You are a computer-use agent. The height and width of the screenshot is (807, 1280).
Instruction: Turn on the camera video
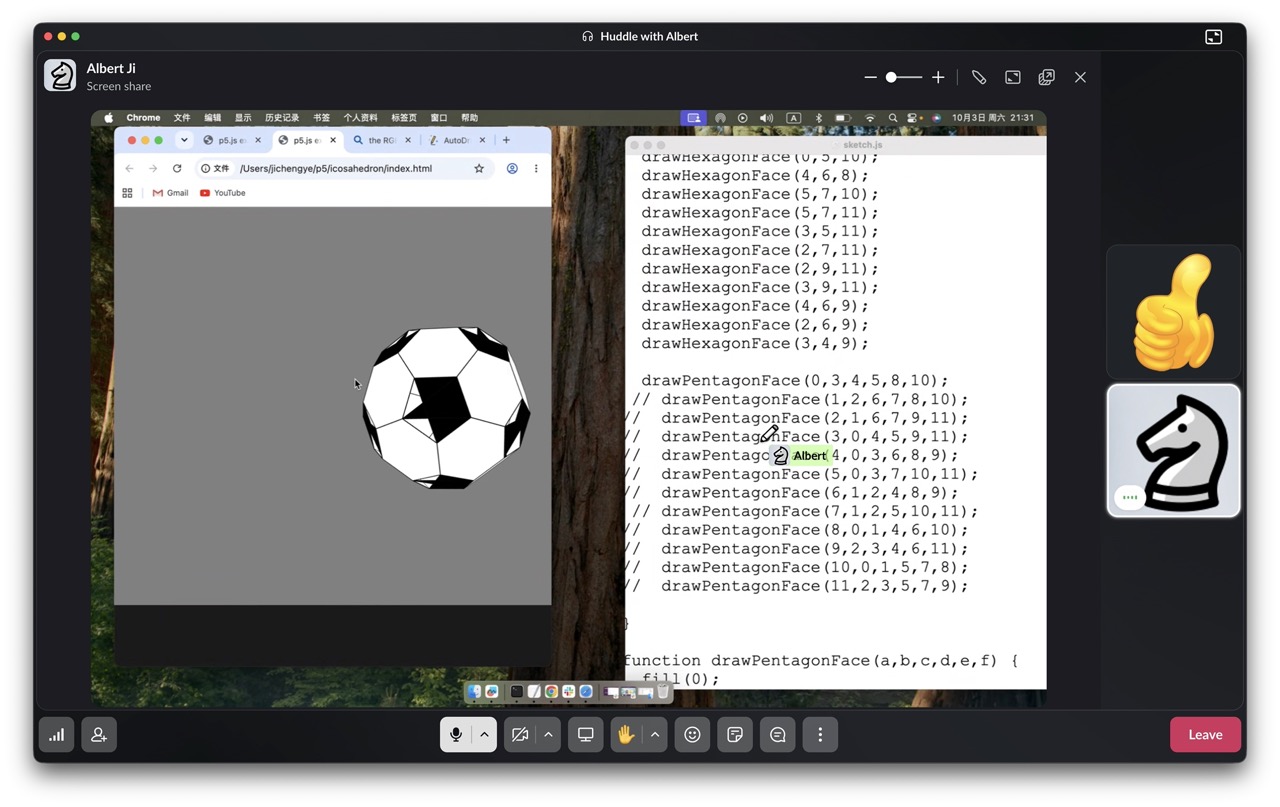520,735
